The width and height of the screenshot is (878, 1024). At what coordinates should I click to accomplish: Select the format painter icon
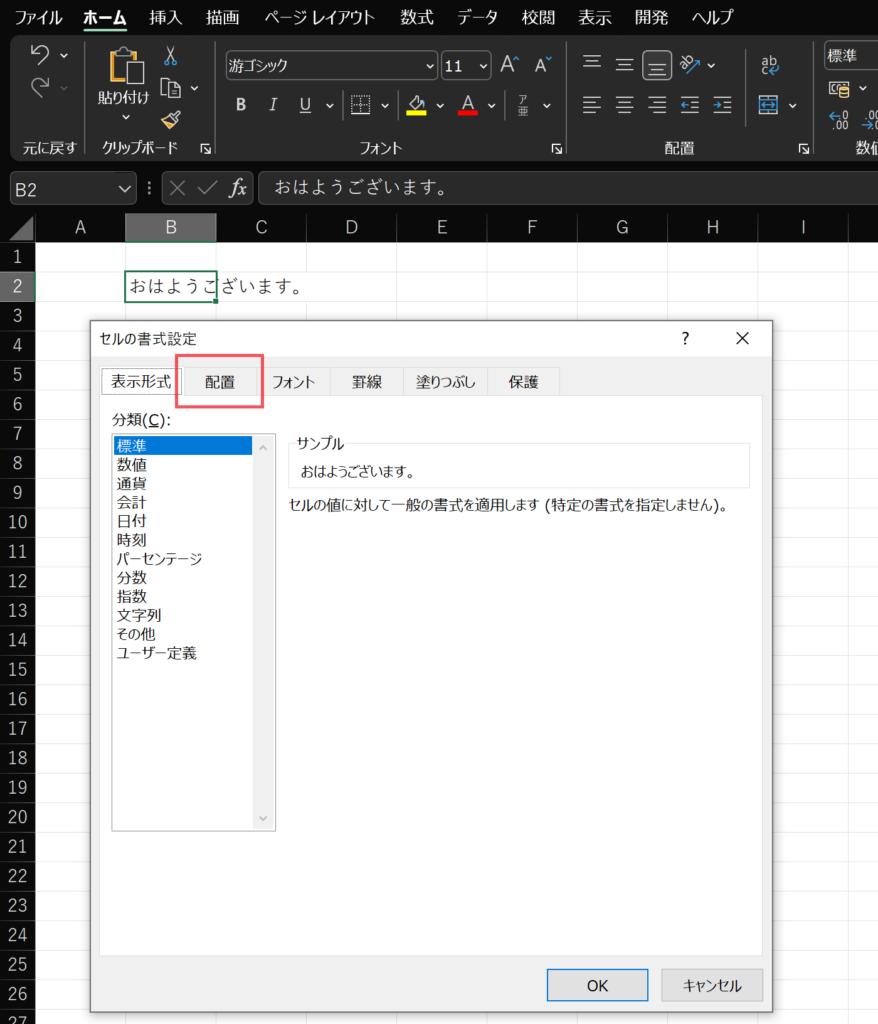click(x=171, y=119)
